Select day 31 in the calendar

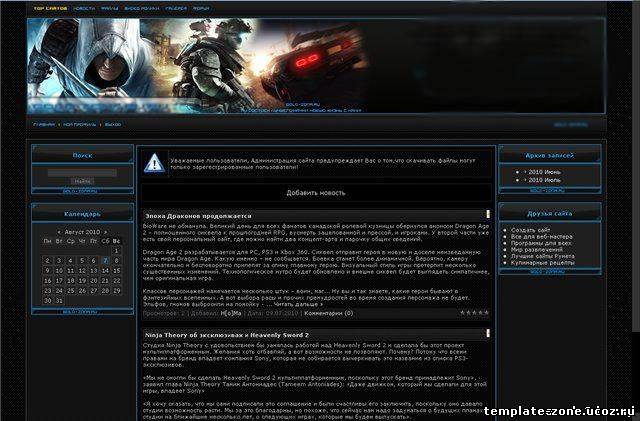point(59,301)
